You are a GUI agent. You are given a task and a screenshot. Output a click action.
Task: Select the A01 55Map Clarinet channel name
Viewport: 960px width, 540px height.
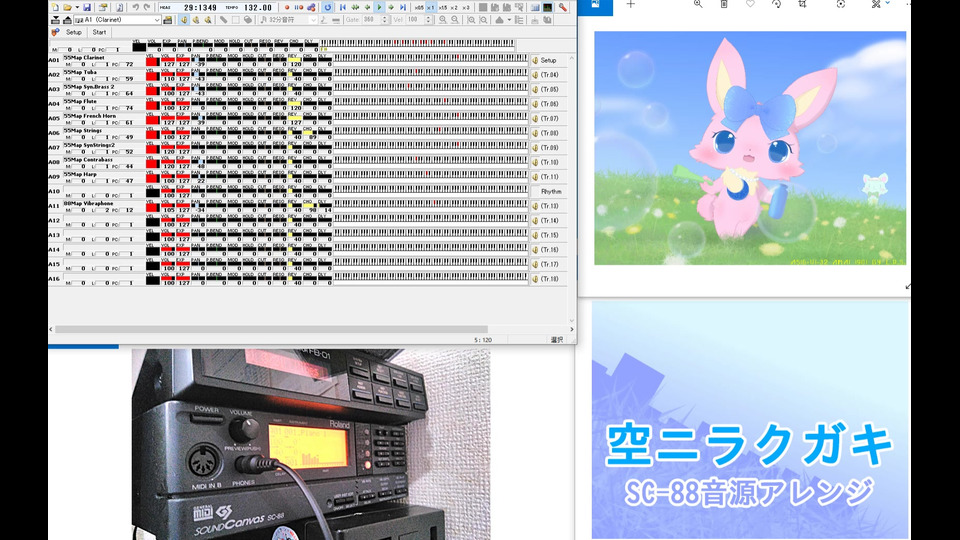84,58
